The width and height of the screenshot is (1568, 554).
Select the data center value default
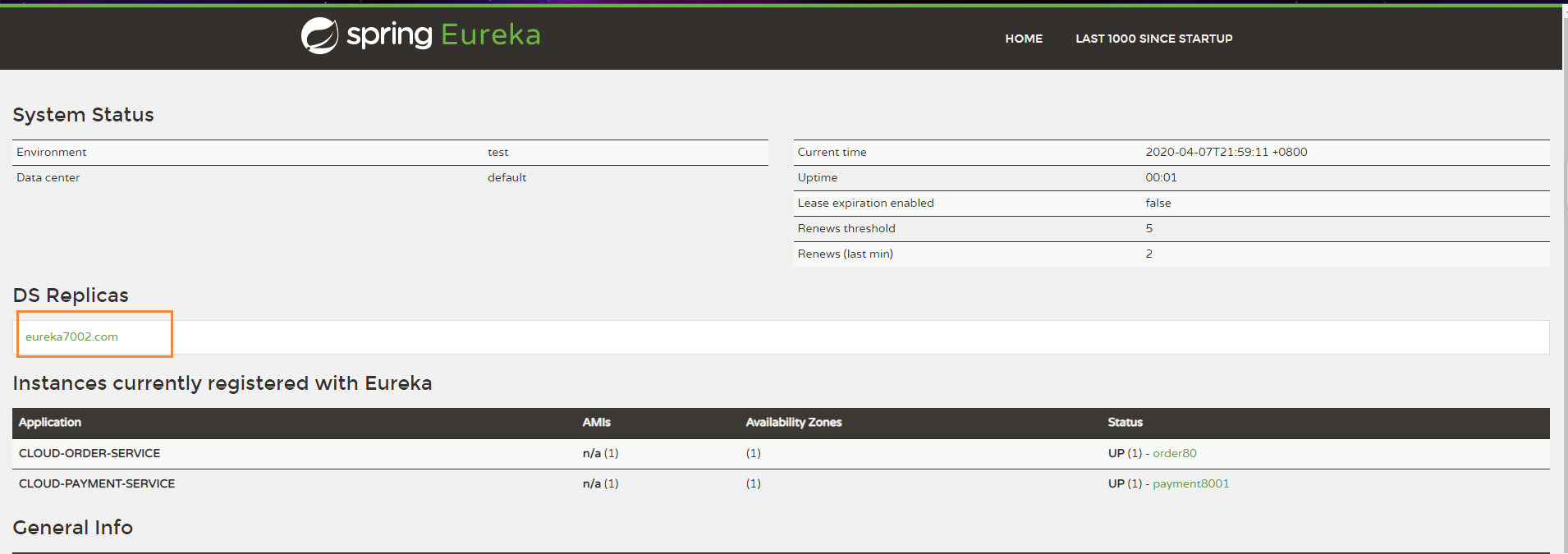pyautogui.click(x=507, y=177)
